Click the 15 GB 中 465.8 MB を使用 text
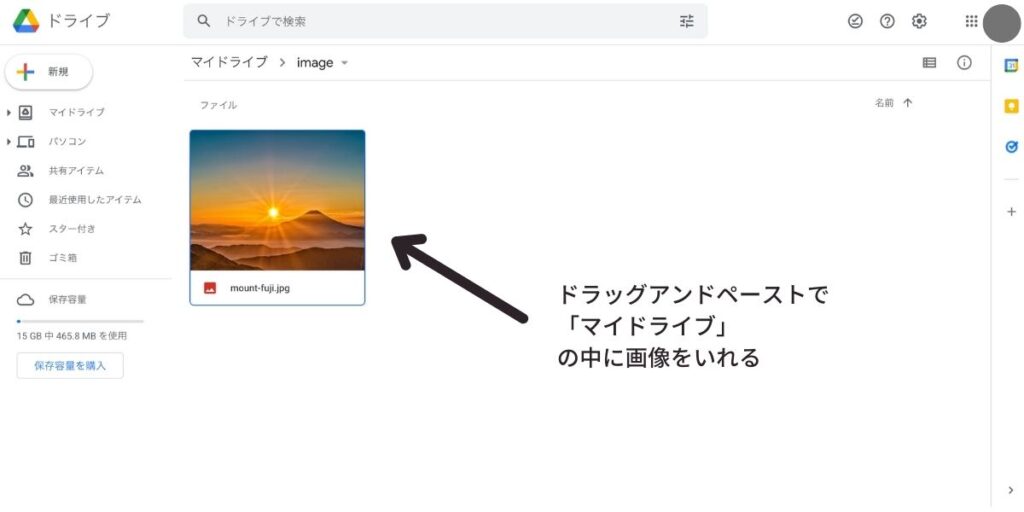The height and width of the screenshot is (512, 1024). coord(72,336)
